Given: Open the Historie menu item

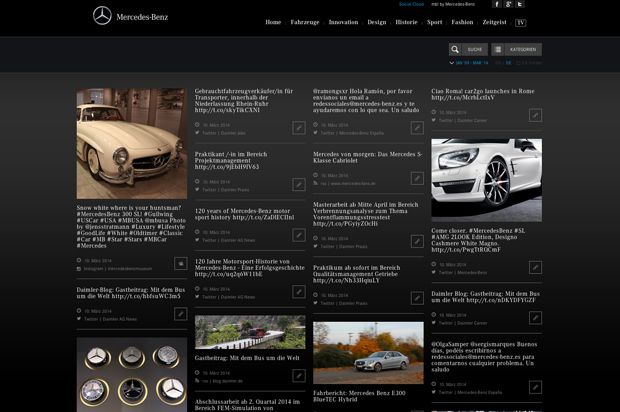Looking at the screenshot, I should (x=406, y=22).
